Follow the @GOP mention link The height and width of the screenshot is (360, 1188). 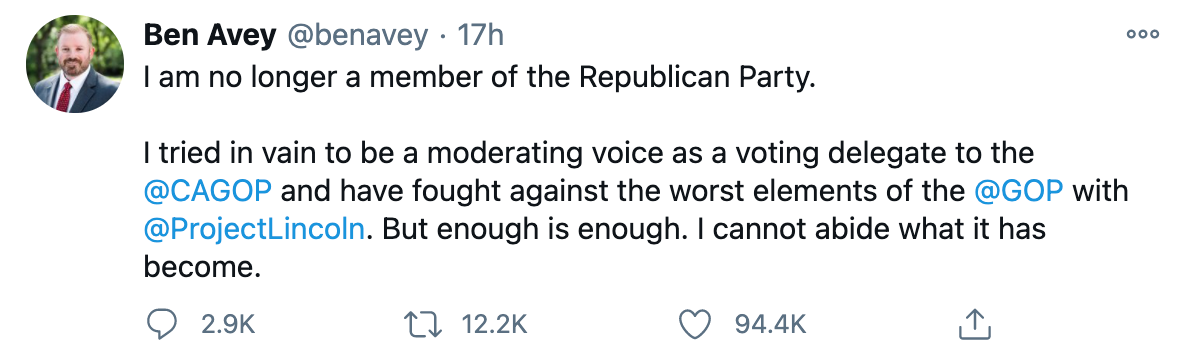tap(1018, 191)
